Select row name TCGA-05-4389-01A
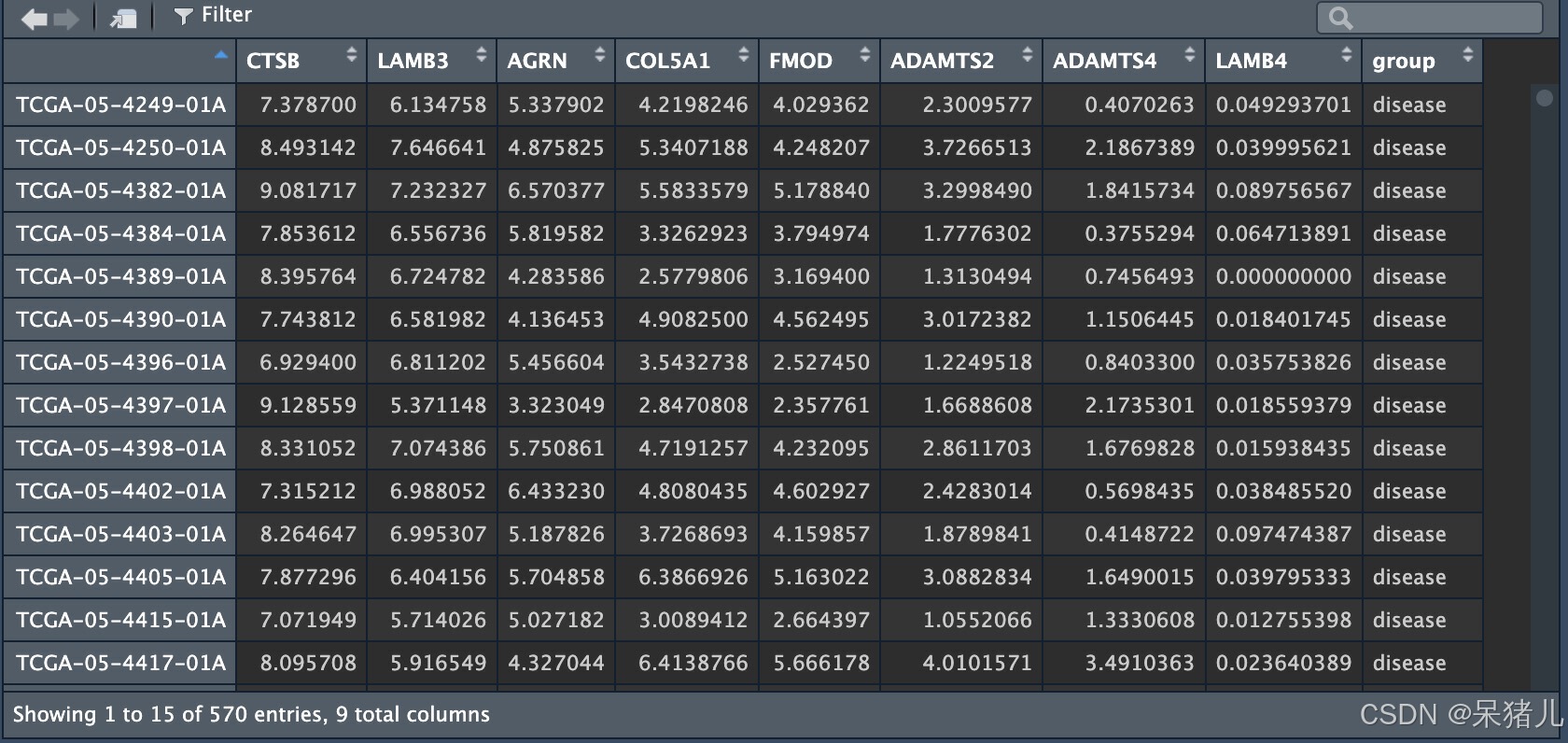The width and height of the screenshot is (1568, 743). 120,276
